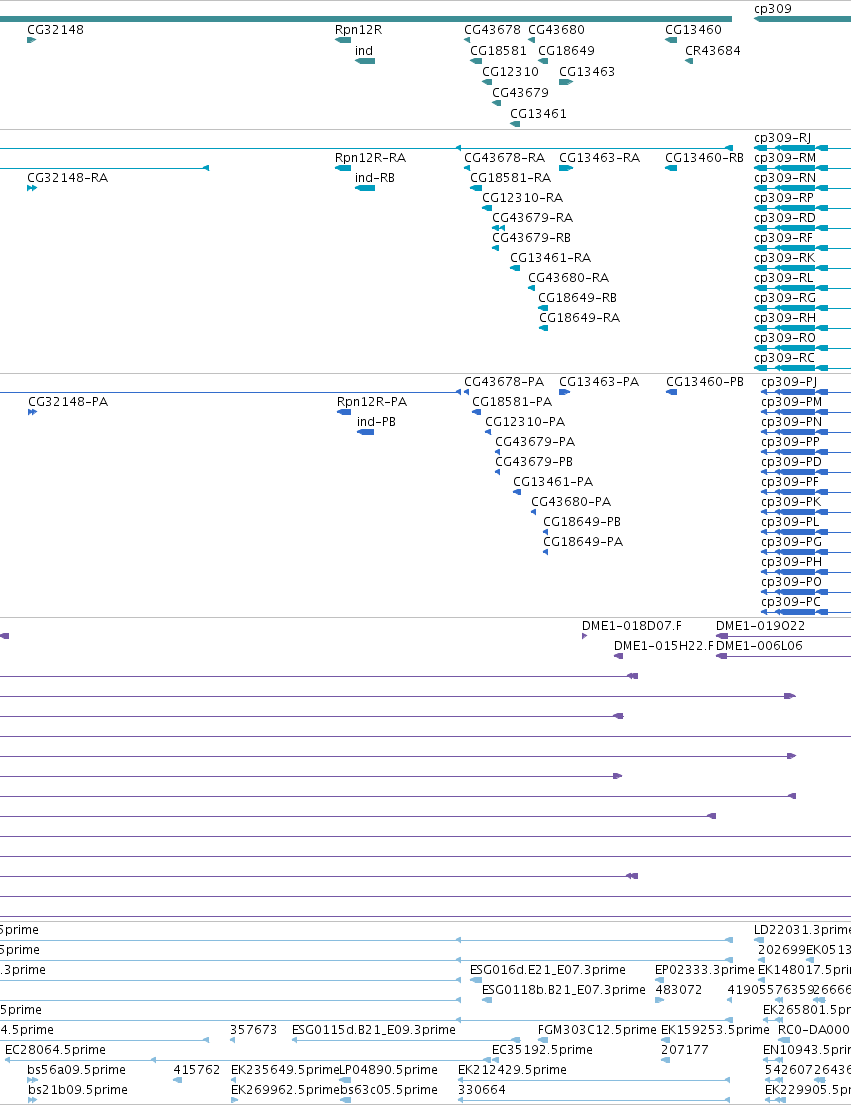Open EST EC28064.5prime
The height and width of the screenshot is (1105, 851).
click(55, 1050)
